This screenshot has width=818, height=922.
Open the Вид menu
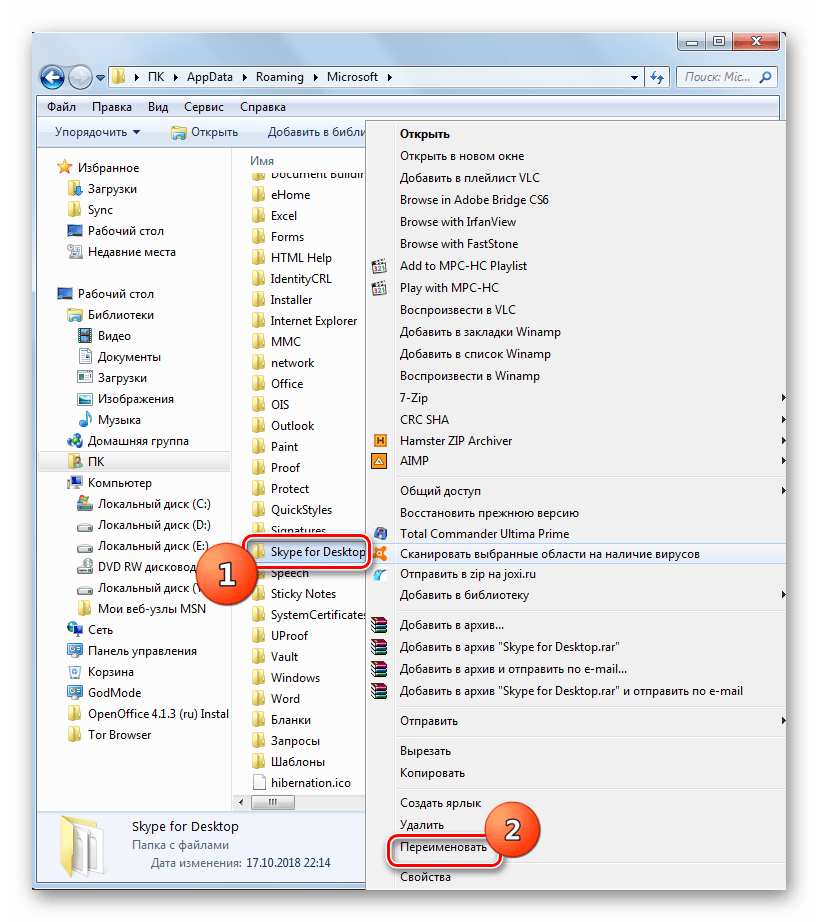click(158, 107)
